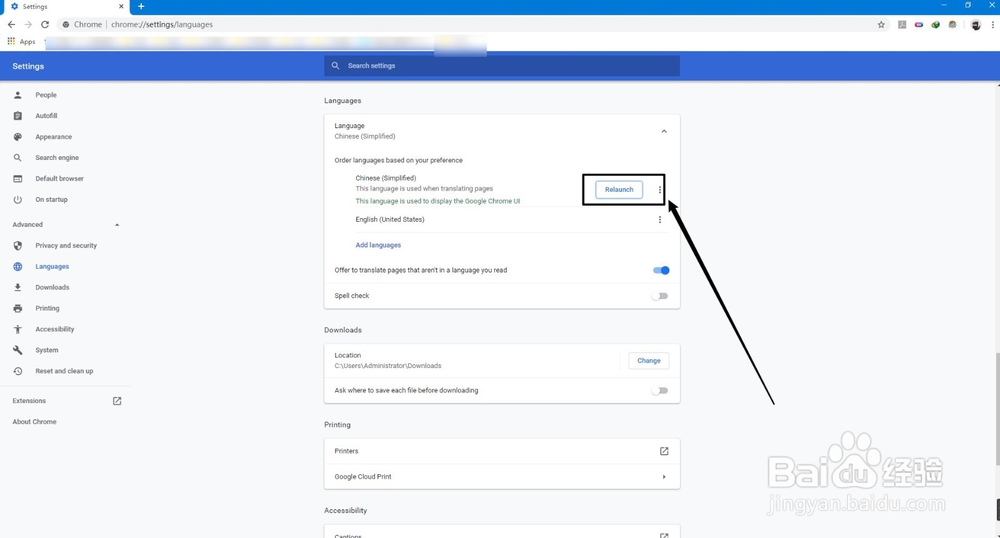Toggle Offer to translate pages switch
The image size is (1000, 538).
click(661, 270)
